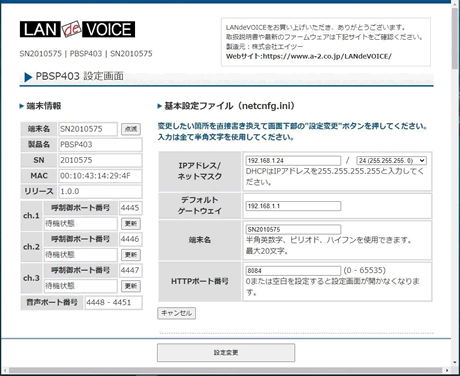The width and height of the screenshot is (460, 376).
Task: Click the horizontal scrollbar left arrow
Action: point(5,370)
